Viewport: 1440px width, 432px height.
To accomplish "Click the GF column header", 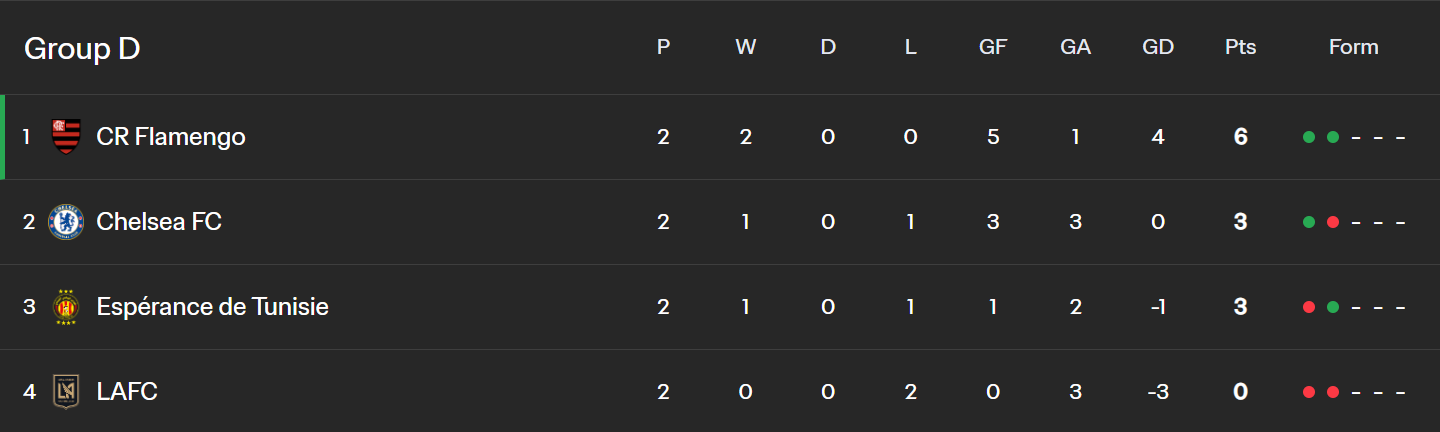I will [993, 47].
